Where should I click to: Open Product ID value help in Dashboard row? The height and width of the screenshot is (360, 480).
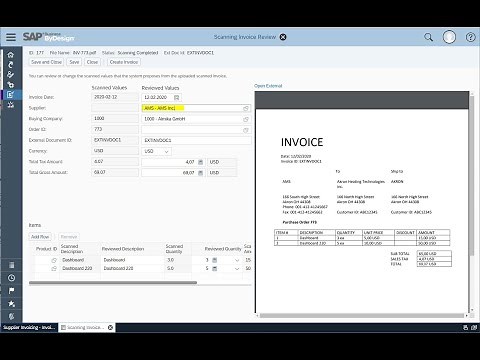pos(54,260)
